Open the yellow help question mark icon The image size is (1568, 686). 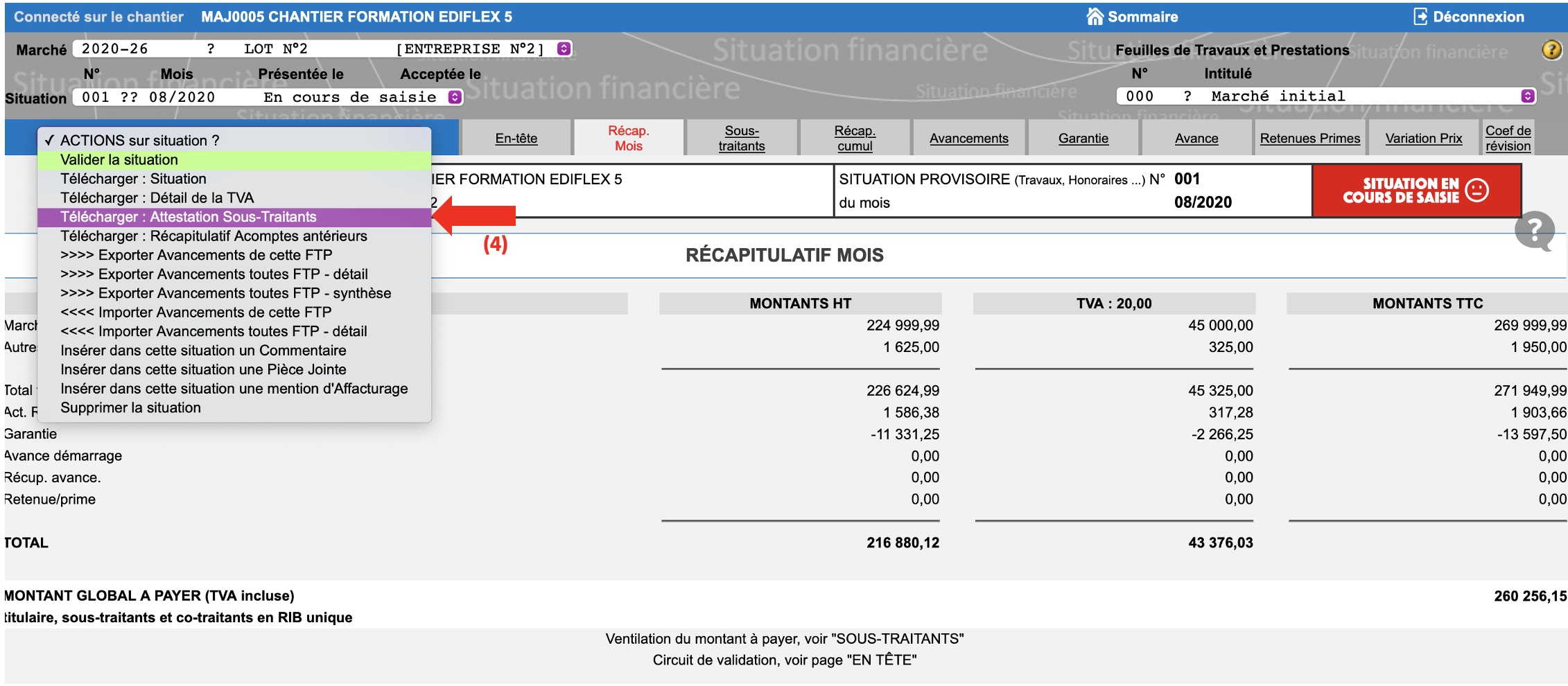pos(1551,50)
